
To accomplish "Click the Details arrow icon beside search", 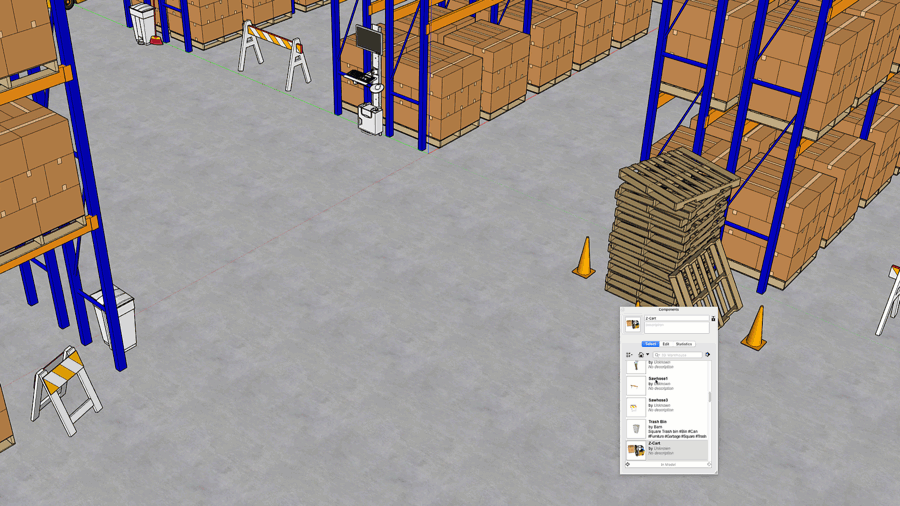I will 707,355.
